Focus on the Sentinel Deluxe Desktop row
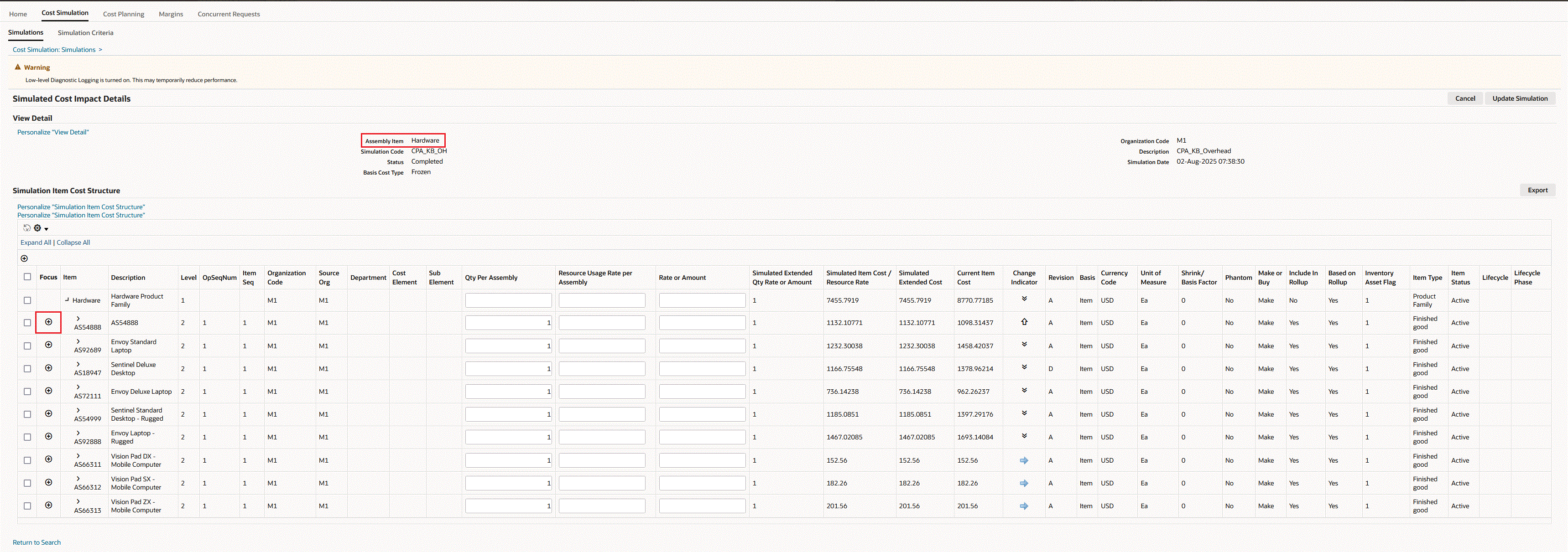 click(x=49, y=368)
